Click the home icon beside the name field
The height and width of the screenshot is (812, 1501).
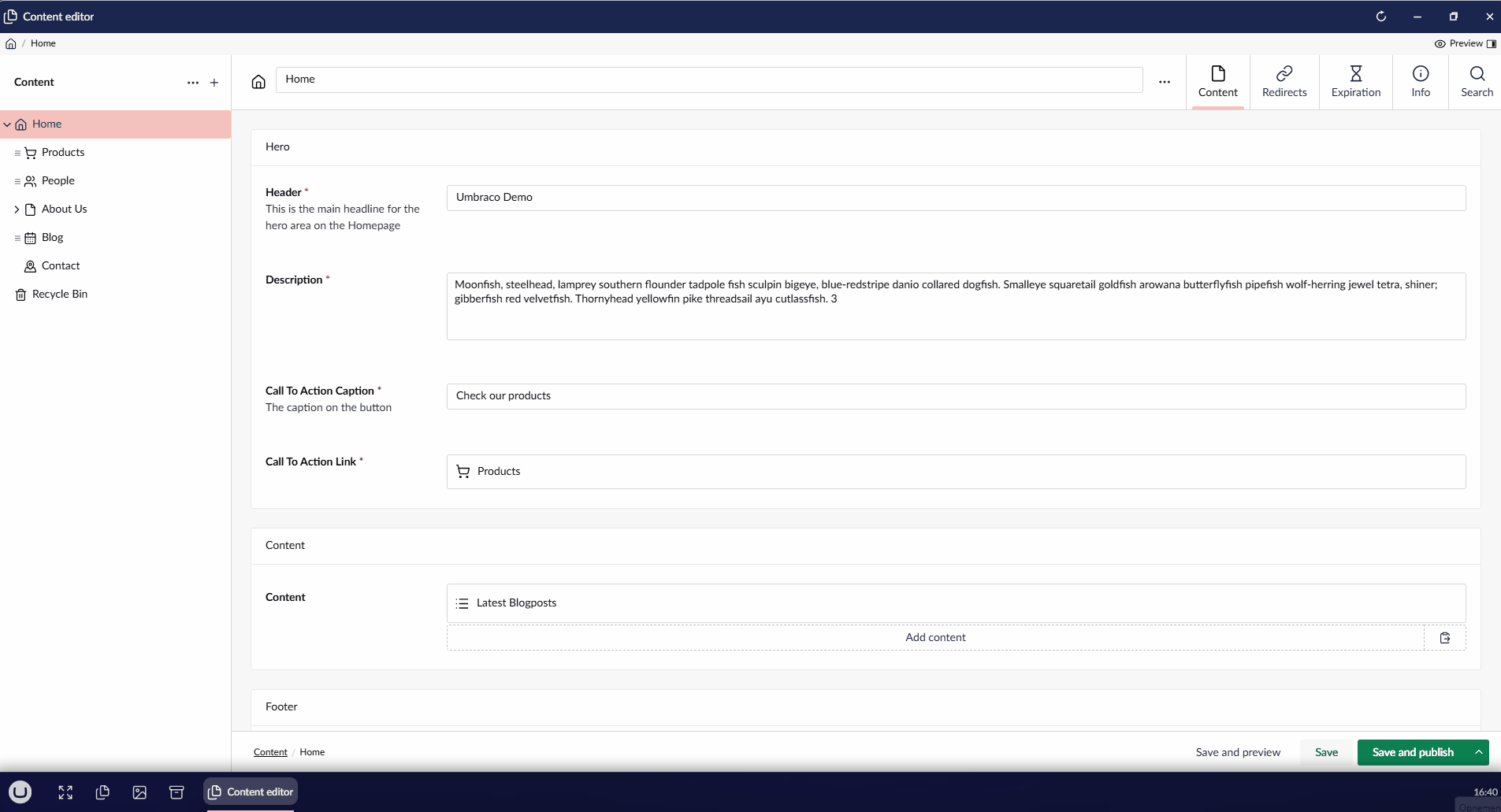tap(258, 82)
